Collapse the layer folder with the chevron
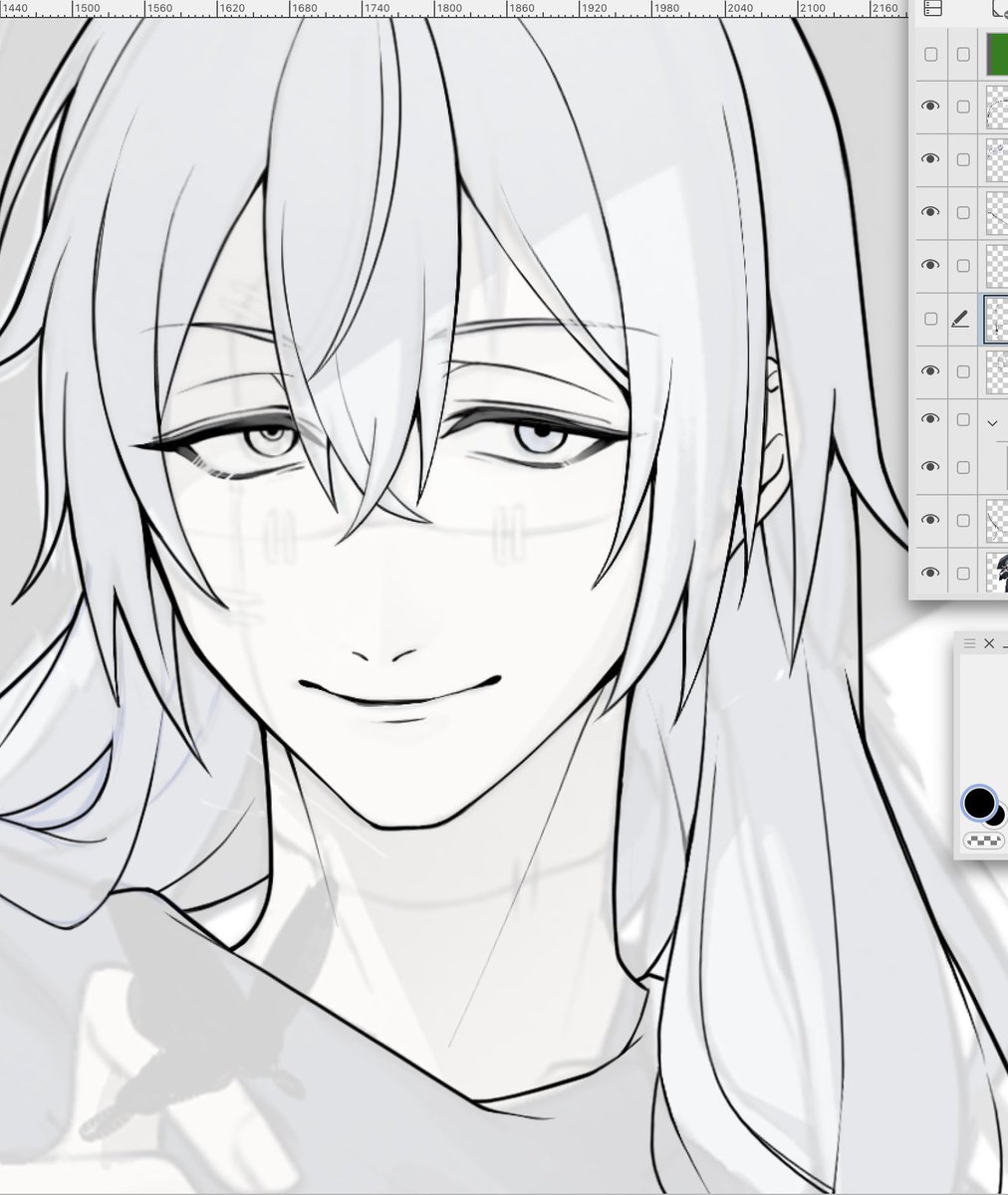Viewport: 1008px width, 1195px height. tap(992, 423)
